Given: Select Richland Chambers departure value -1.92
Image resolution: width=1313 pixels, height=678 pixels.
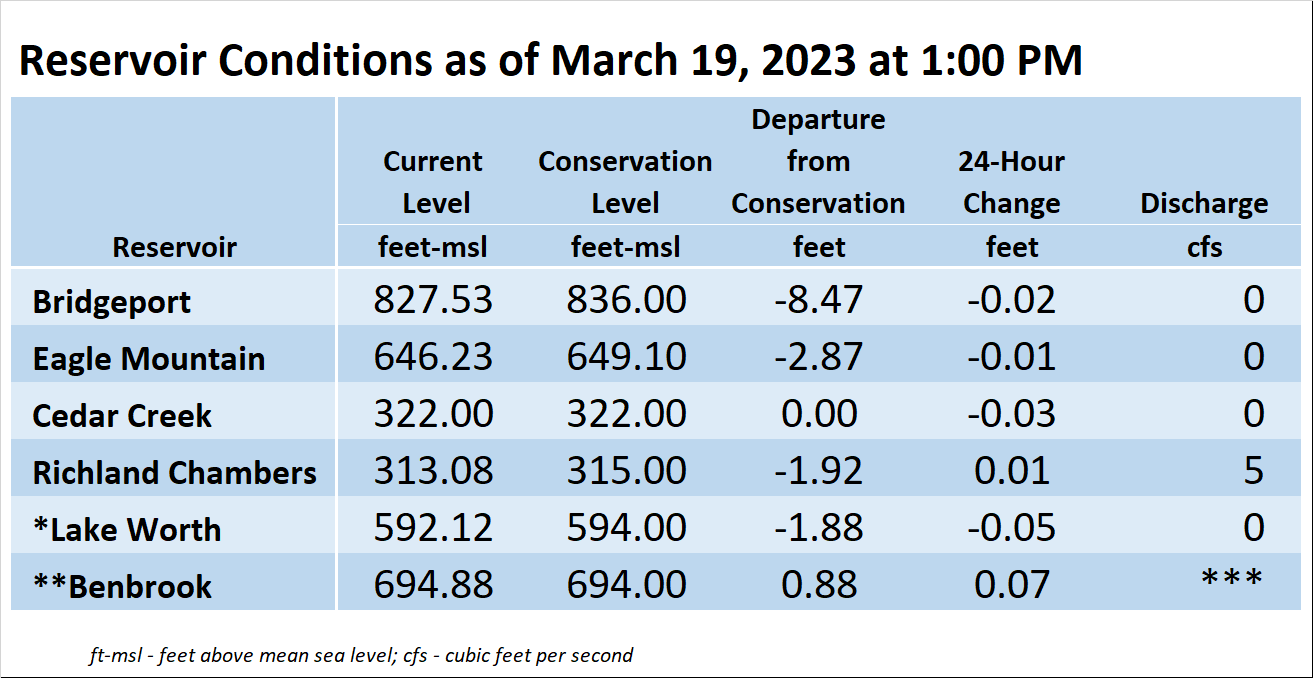Looking at the screenshot, I should [x=819, y=470].
